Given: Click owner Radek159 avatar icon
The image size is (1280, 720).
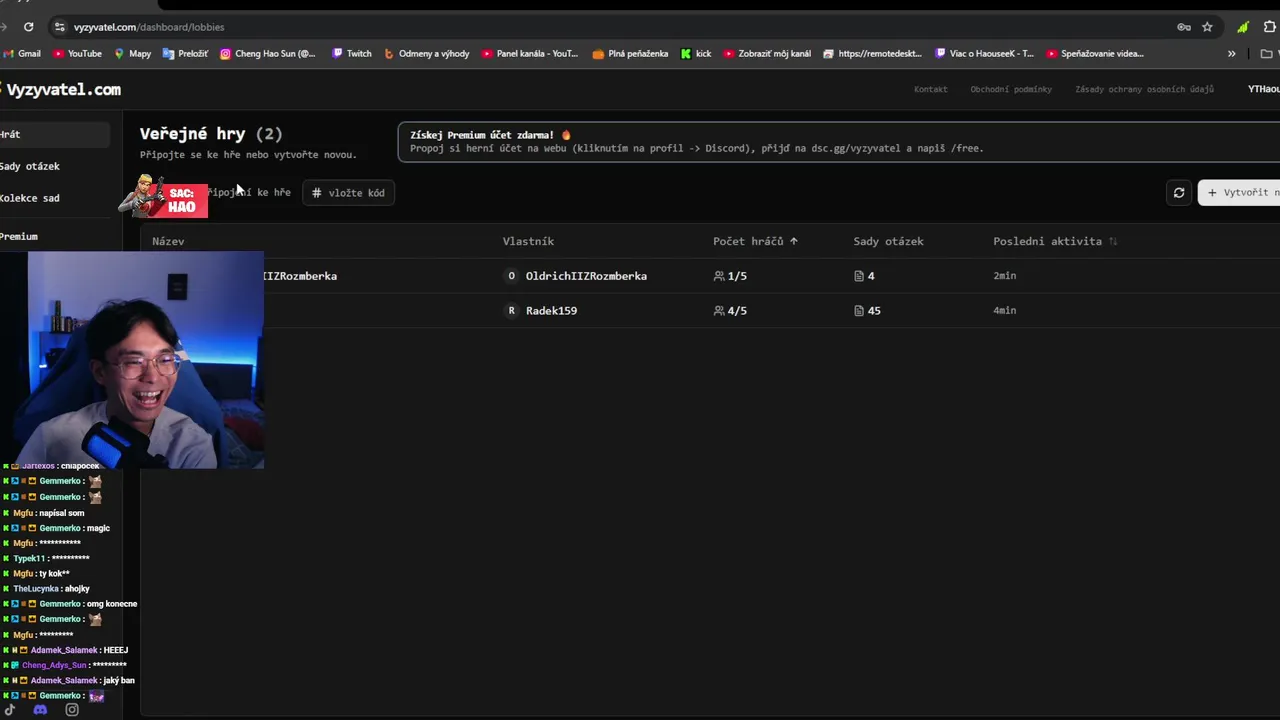Looking at the screenshot, I should coord(511,311).
